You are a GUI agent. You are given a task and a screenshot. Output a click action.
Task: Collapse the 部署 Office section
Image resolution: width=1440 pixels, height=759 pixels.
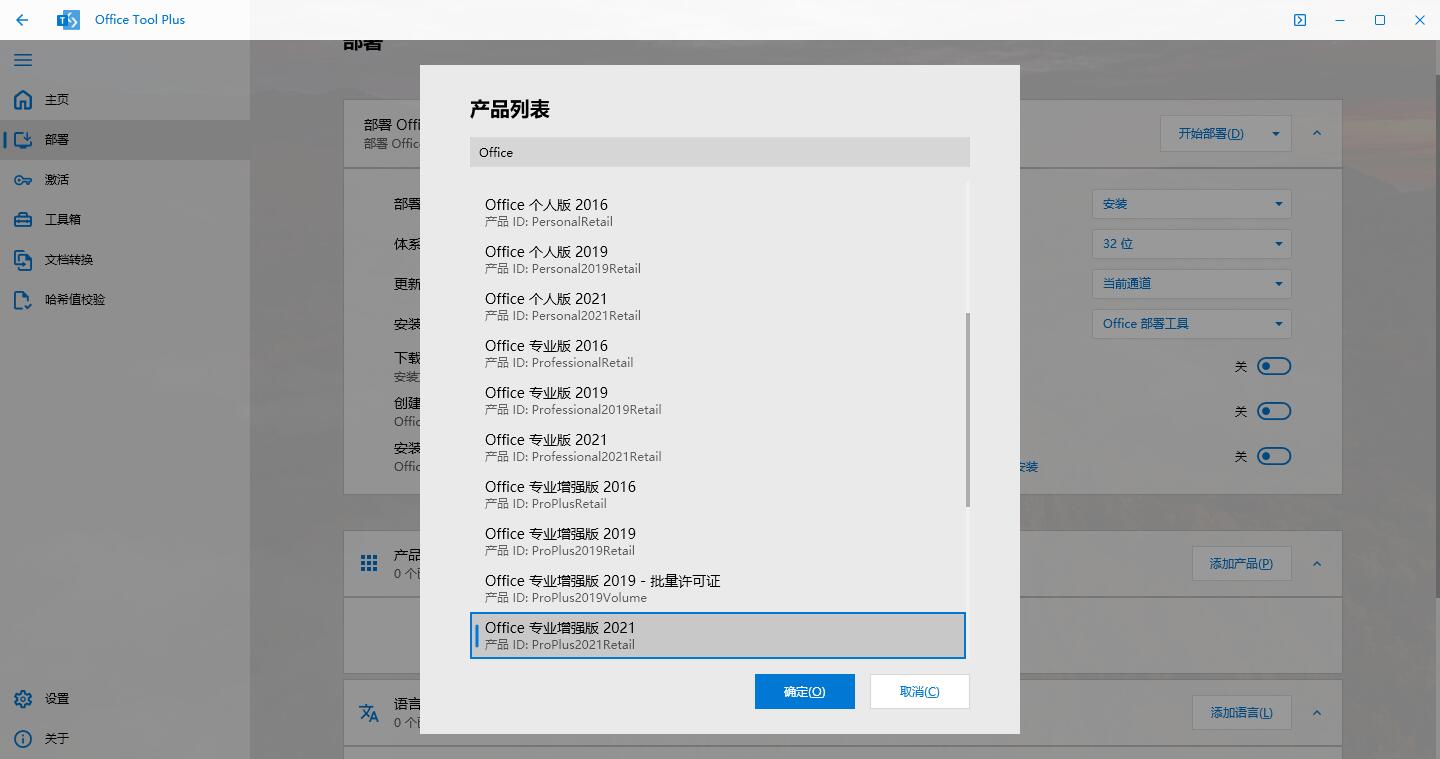click(x=1317, y=133)
